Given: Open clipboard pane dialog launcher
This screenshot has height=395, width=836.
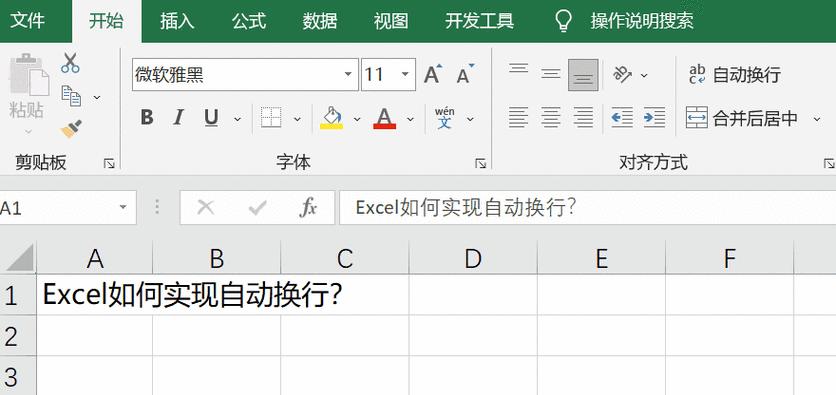Looking at the screenshot, I should click(109, 164).
